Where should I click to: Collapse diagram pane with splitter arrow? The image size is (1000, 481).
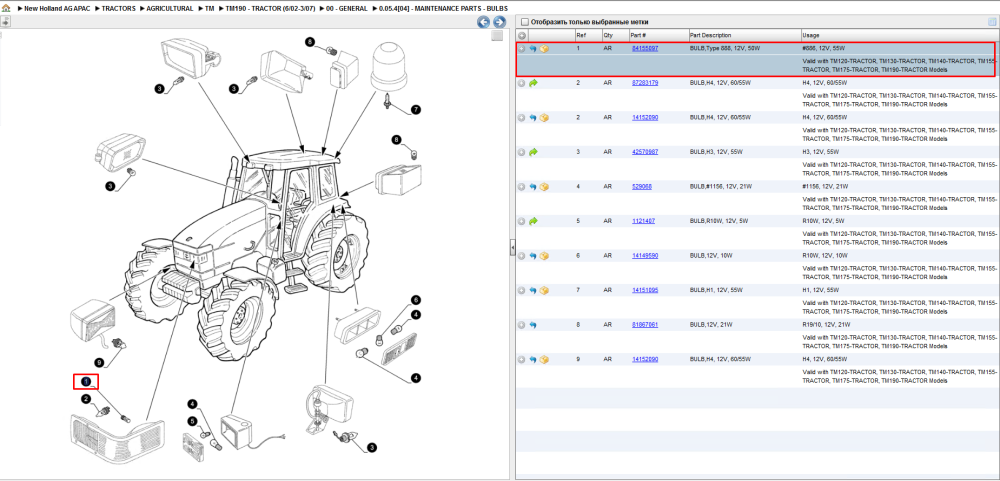tap(512, 249)
